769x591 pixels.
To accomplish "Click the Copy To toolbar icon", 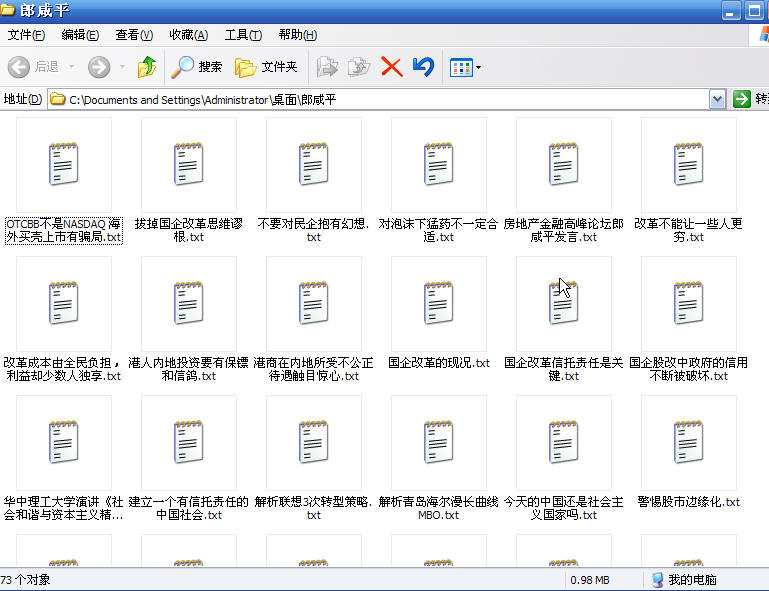I will click(359, 67).
